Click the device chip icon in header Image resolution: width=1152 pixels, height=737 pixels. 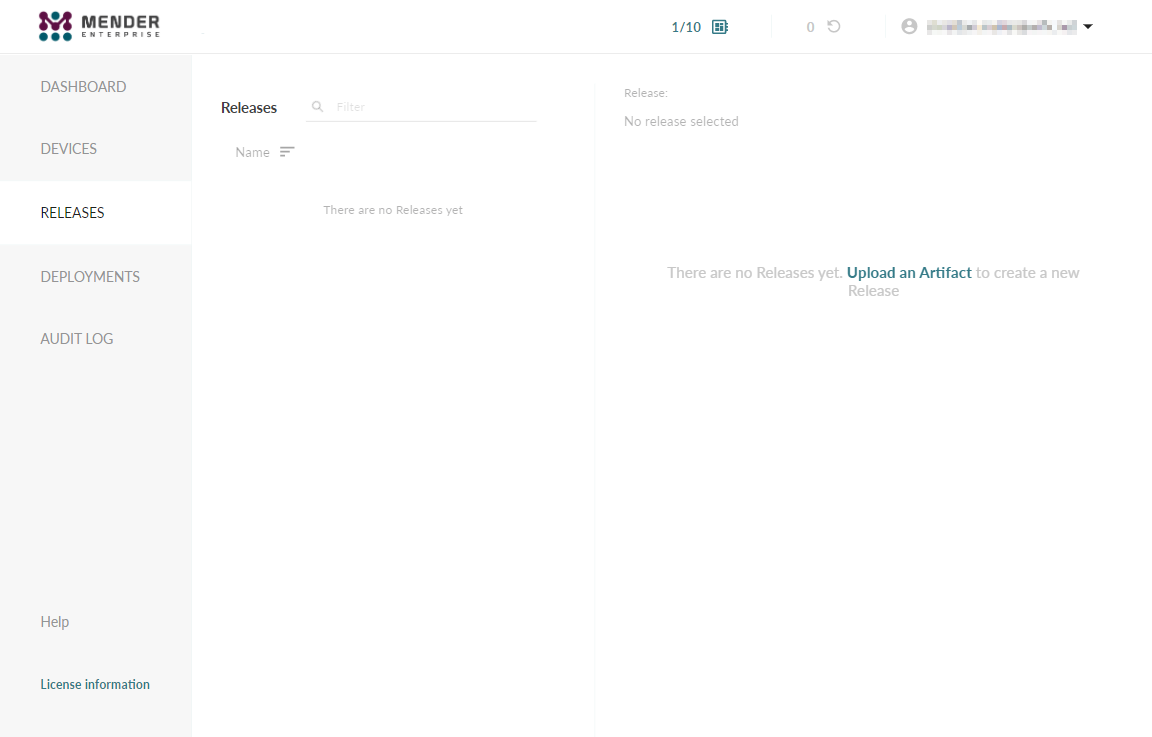[x=719, y=27]
